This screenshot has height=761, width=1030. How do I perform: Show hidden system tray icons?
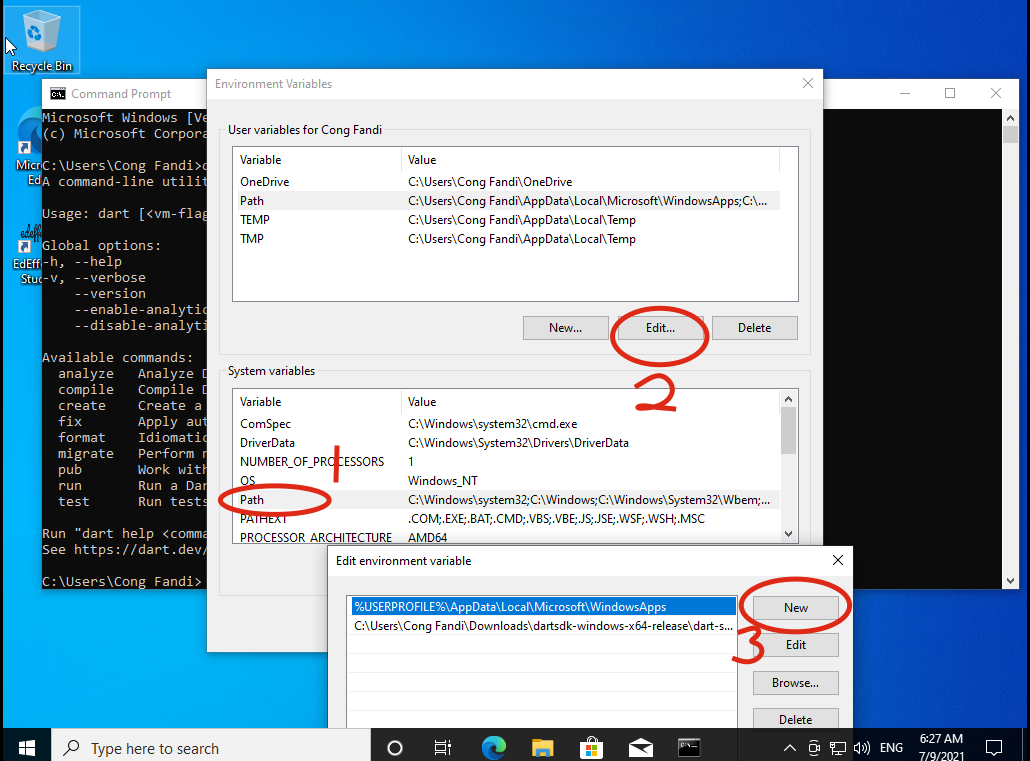(790, 748)
